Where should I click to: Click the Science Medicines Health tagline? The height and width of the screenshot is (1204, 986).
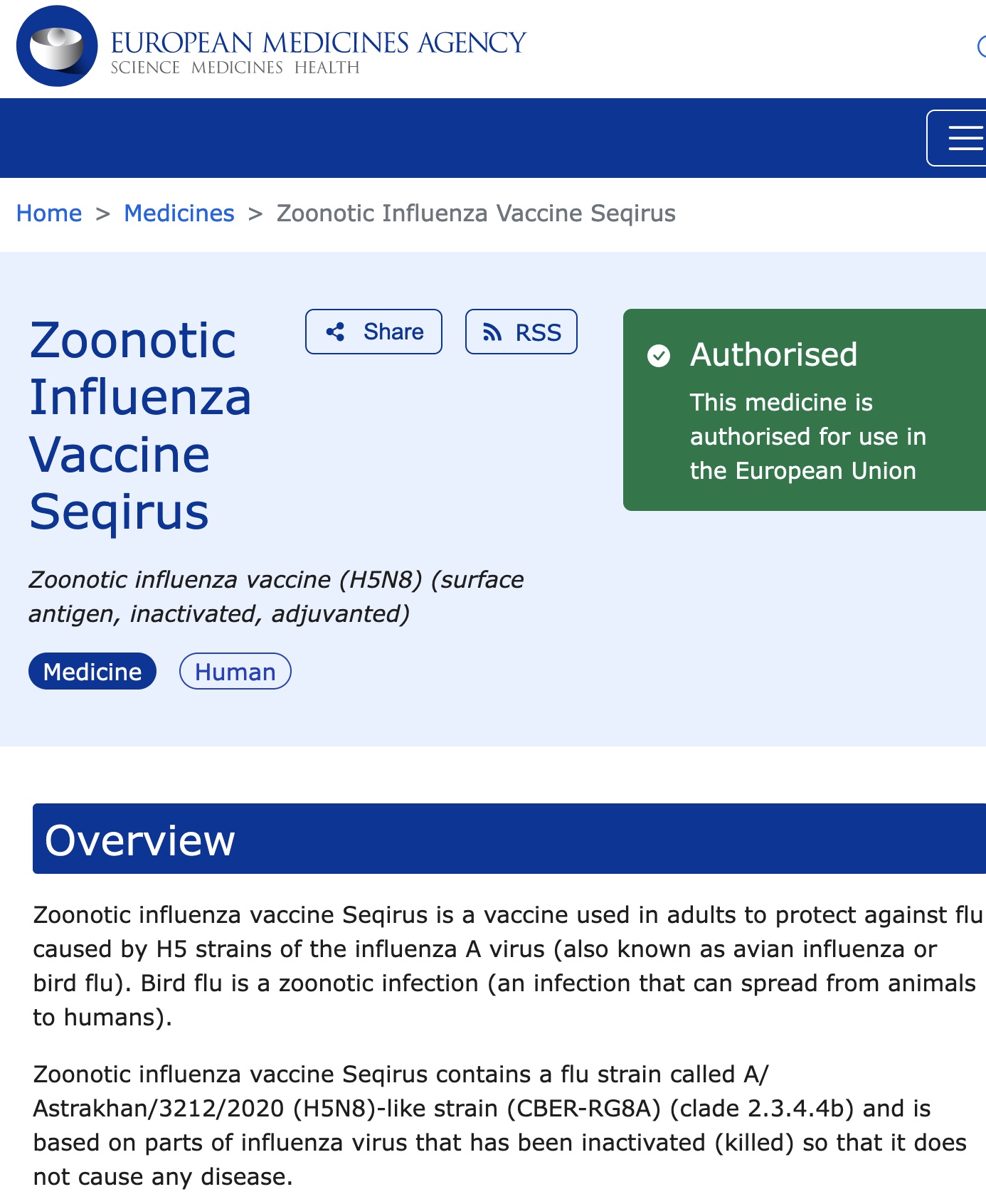tap(235, 68)
